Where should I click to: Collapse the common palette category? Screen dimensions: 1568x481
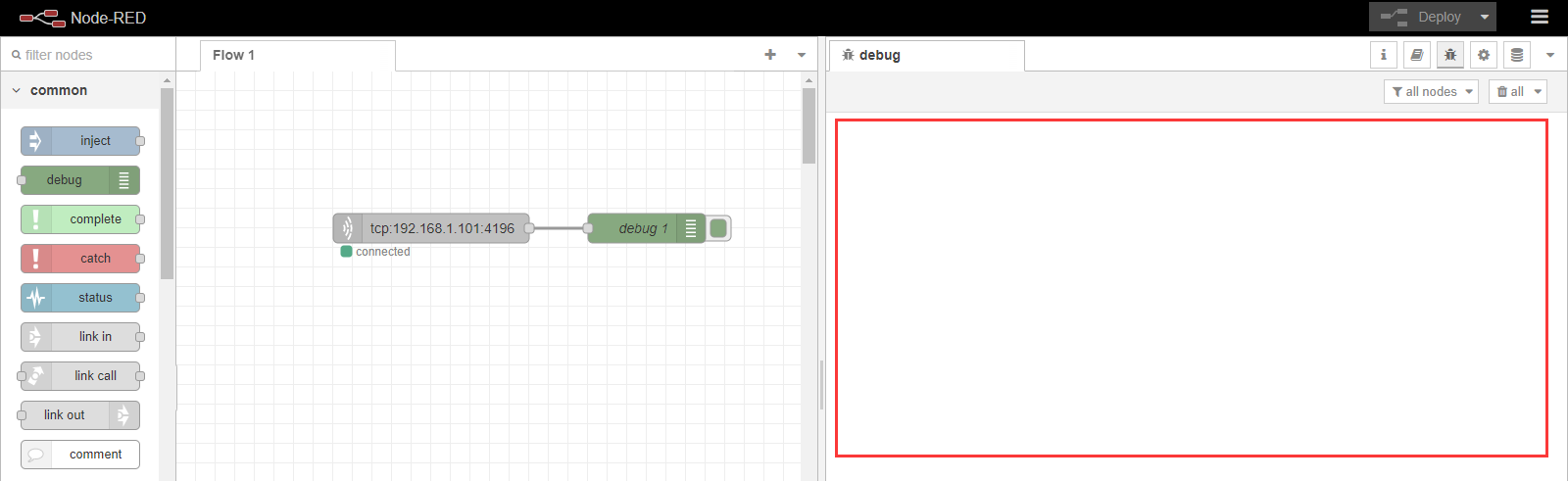point(17,90)
